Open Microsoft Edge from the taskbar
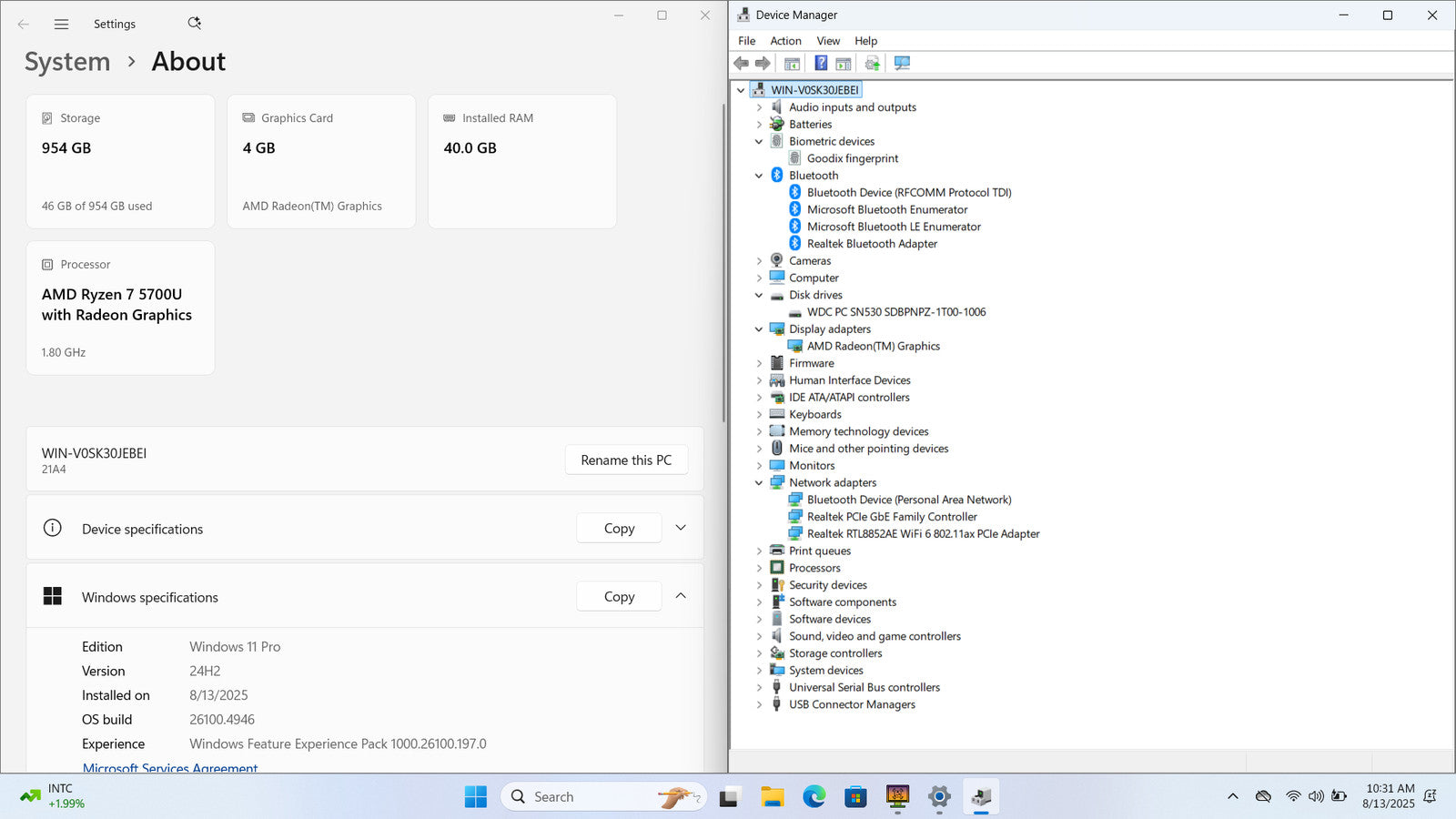1456x819 pixels. (x=814, y=797)
